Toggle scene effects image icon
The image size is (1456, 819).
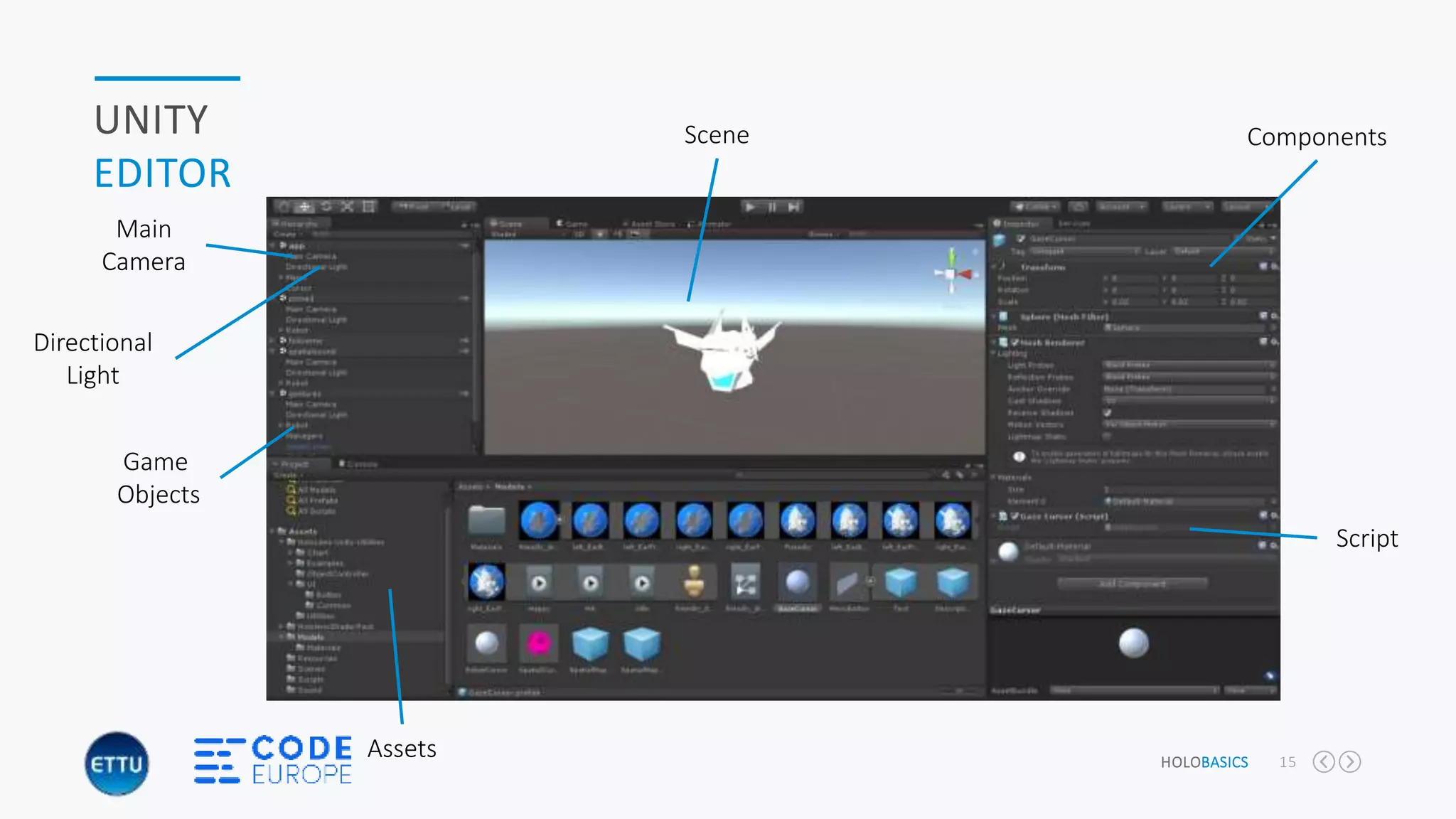point(636,234)
